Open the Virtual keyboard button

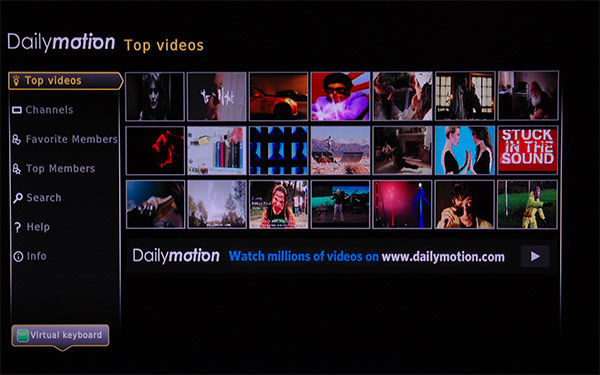point(60,336)
